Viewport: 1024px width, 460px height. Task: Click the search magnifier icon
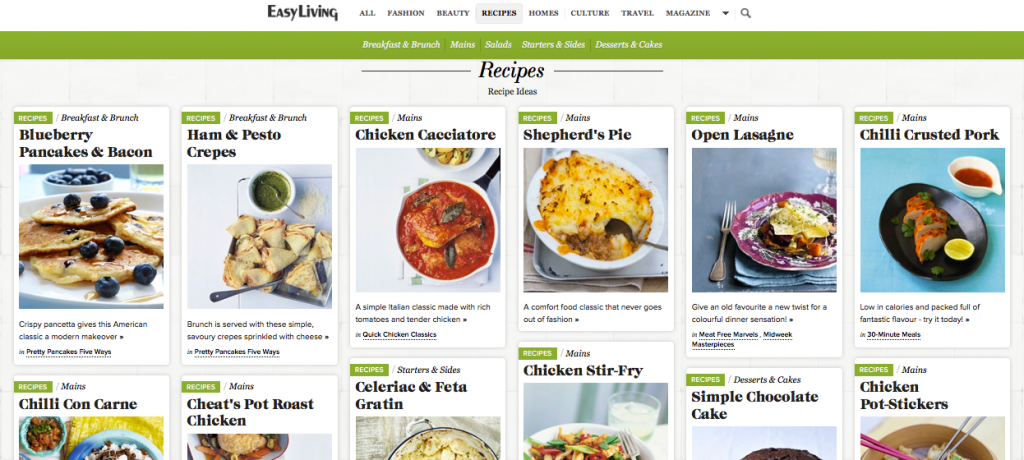click(x=746, y=13)
